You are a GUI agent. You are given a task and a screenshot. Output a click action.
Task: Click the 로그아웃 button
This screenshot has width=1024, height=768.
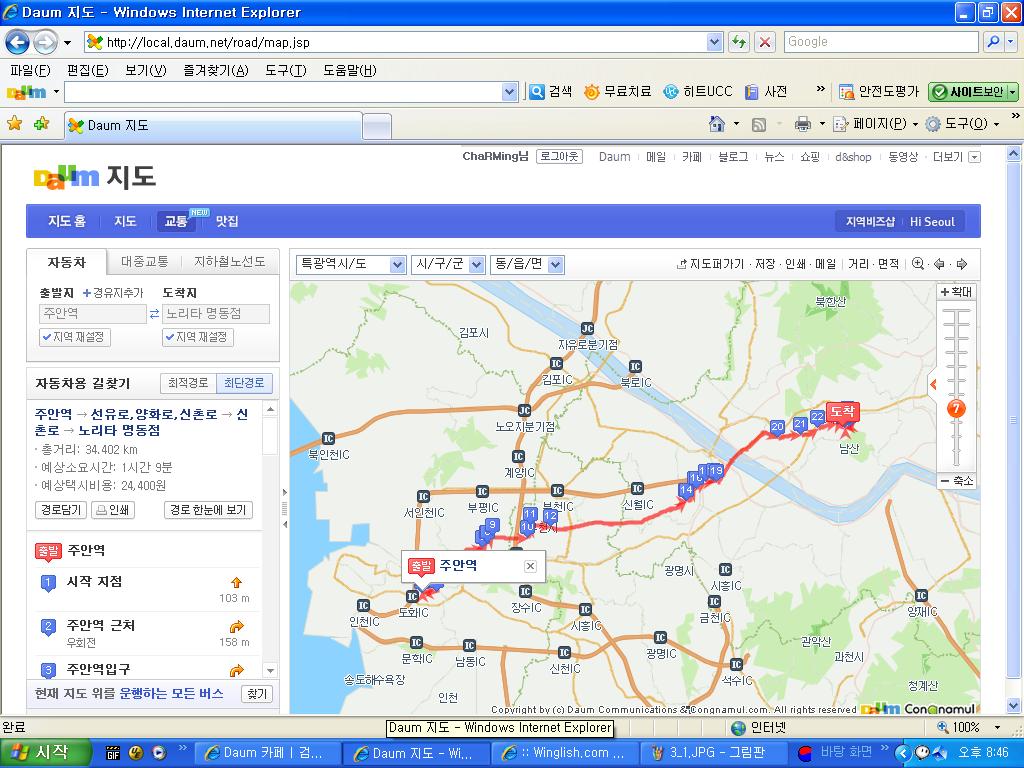click(559, 157)
